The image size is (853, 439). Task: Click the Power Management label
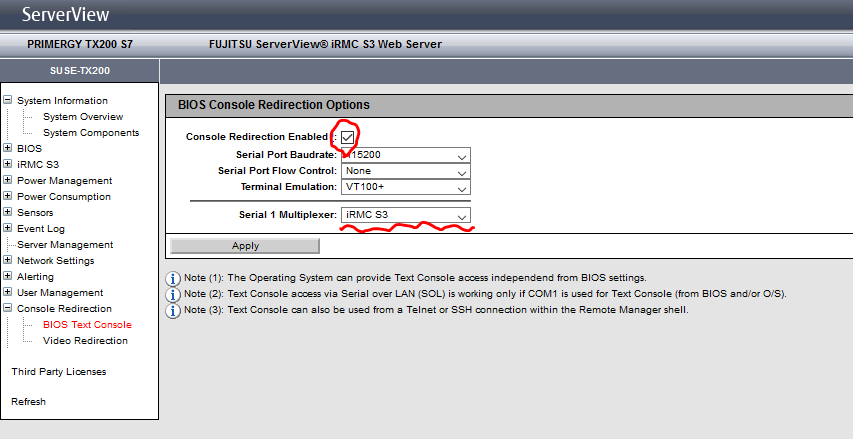(x=65, y=181)
